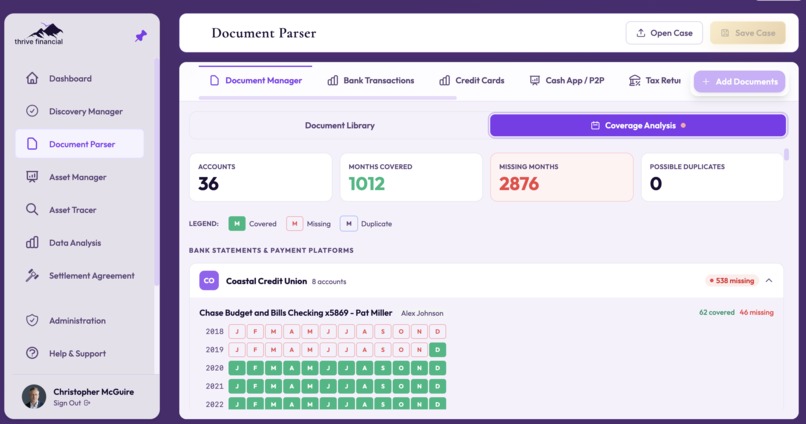Viewport: 806px width, 424px height.
Task: Click the tab strip horizontal scrollbar
Action: [327, 98]
